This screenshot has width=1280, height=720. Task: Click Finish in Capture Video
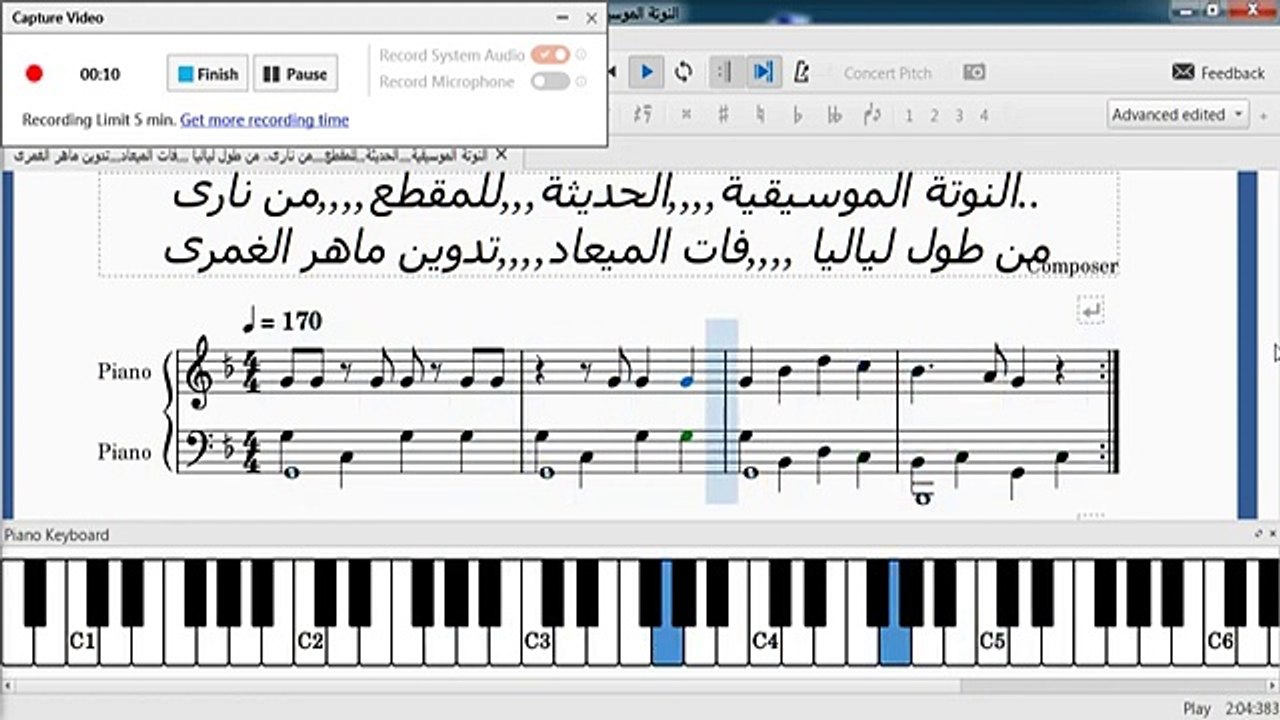(207, 74)
